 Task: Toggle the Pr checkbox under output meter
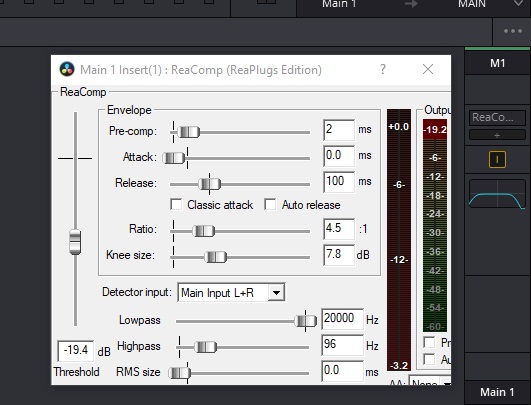429,342
